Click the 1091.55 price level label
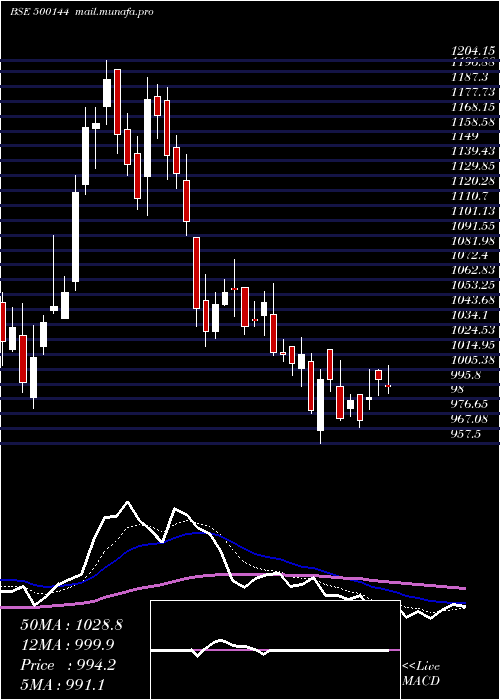This screenshot has width=500, height=700. coord(473,225)
